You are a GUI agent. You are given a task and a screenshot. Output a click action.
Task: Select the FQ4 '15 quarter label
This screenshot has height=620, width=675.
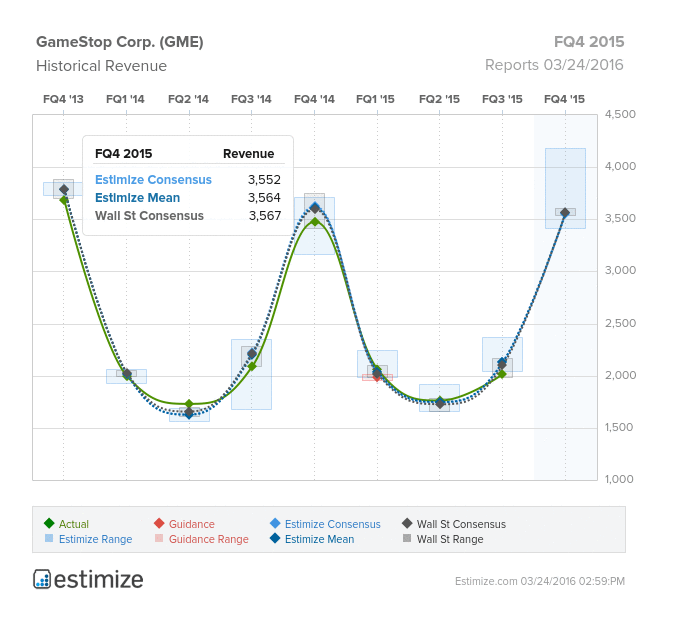click(x=564, y=99)
